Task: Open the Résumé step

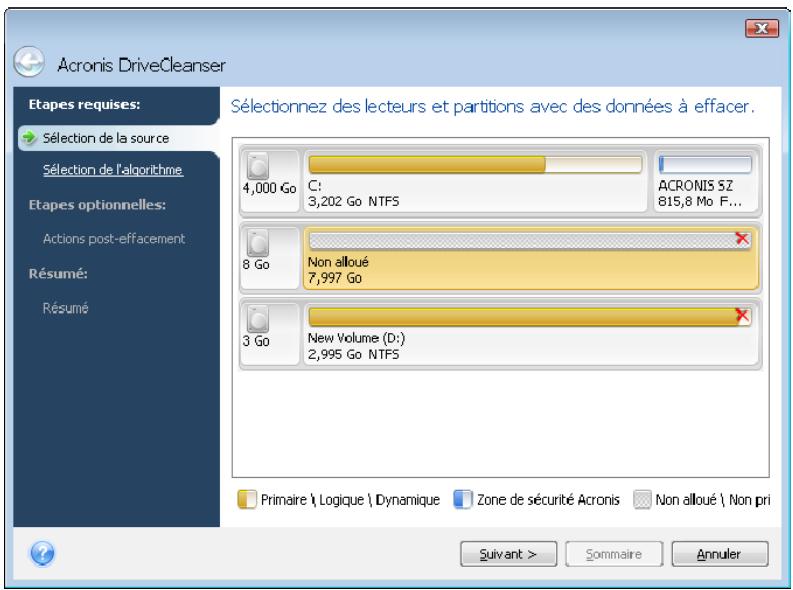Action: click(x=65, y=308)
